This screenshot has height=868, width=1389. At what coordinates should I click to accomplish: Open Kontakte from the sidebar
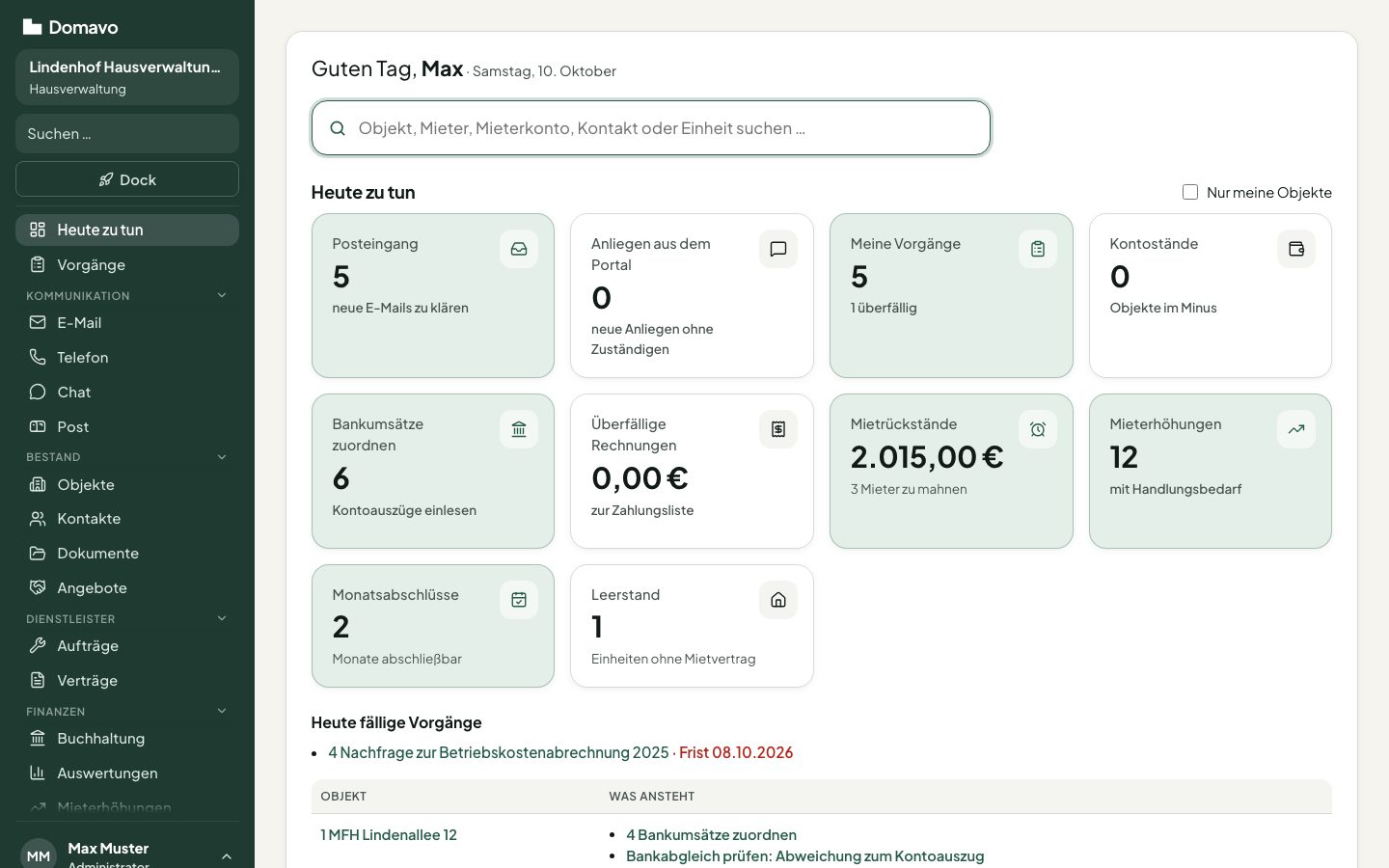[127, 518]
